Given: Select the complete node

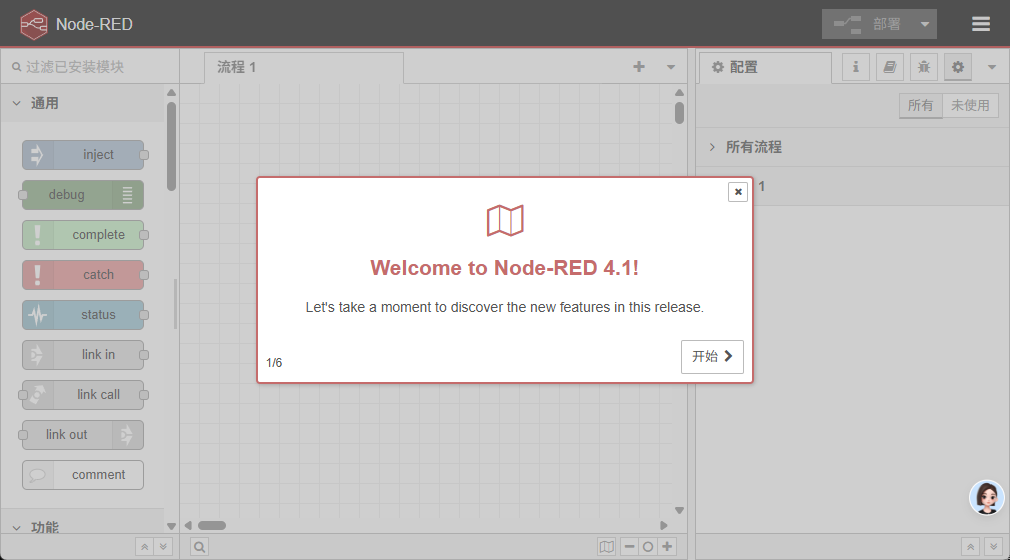Looking at the screenshot, I should [83, 235].
